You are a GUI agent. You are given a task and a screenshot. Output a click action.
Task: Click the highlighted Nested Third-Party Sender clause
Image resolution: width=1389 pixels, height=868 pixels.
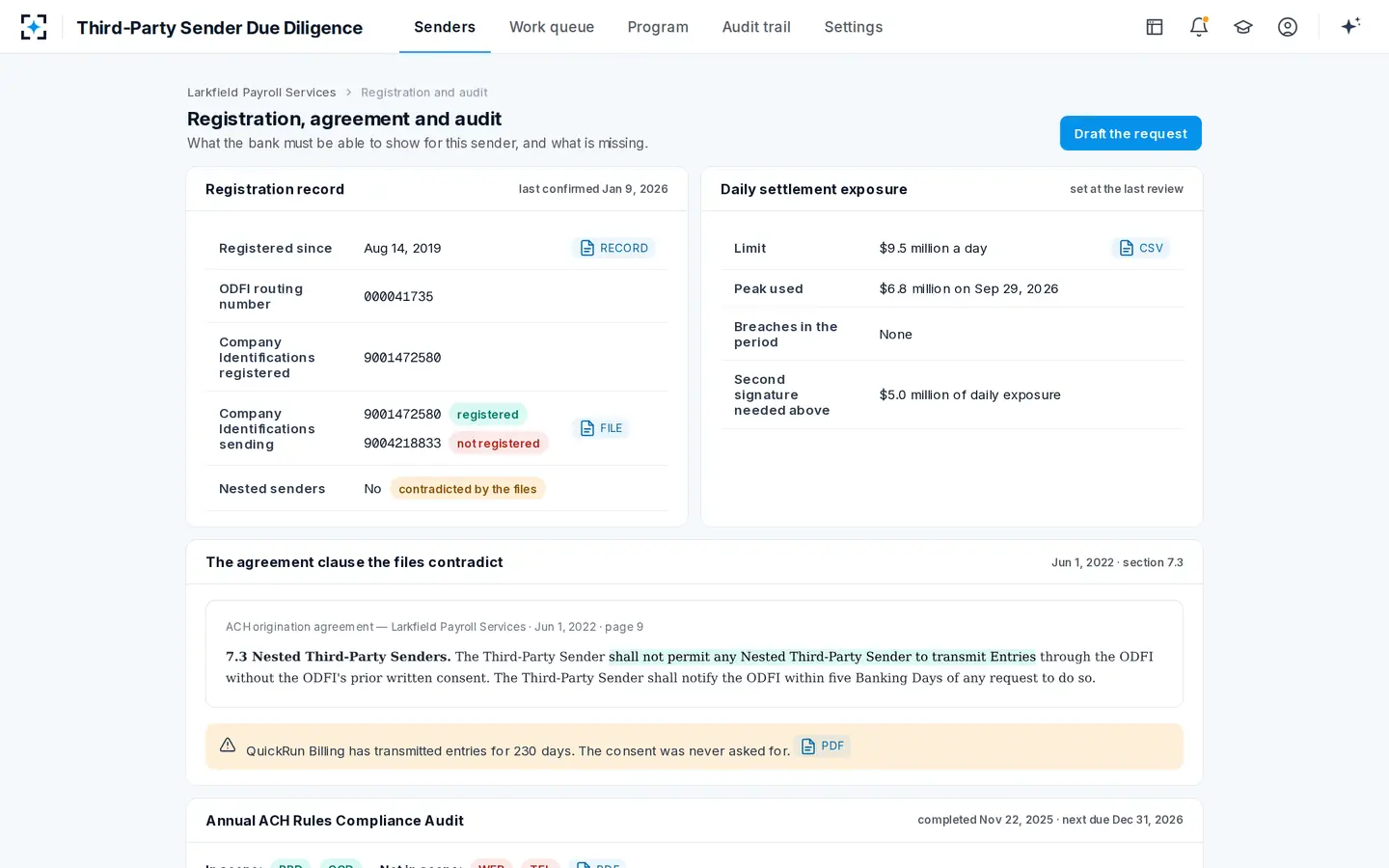822,657
